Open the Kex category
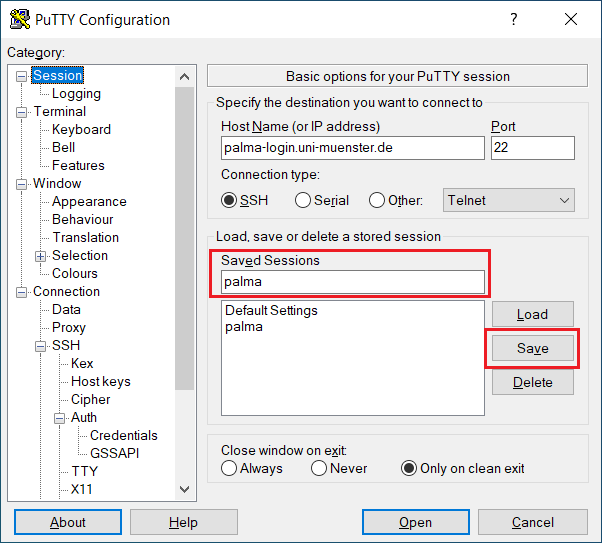The height and width of the screenshot is (545, 604). 82,364
